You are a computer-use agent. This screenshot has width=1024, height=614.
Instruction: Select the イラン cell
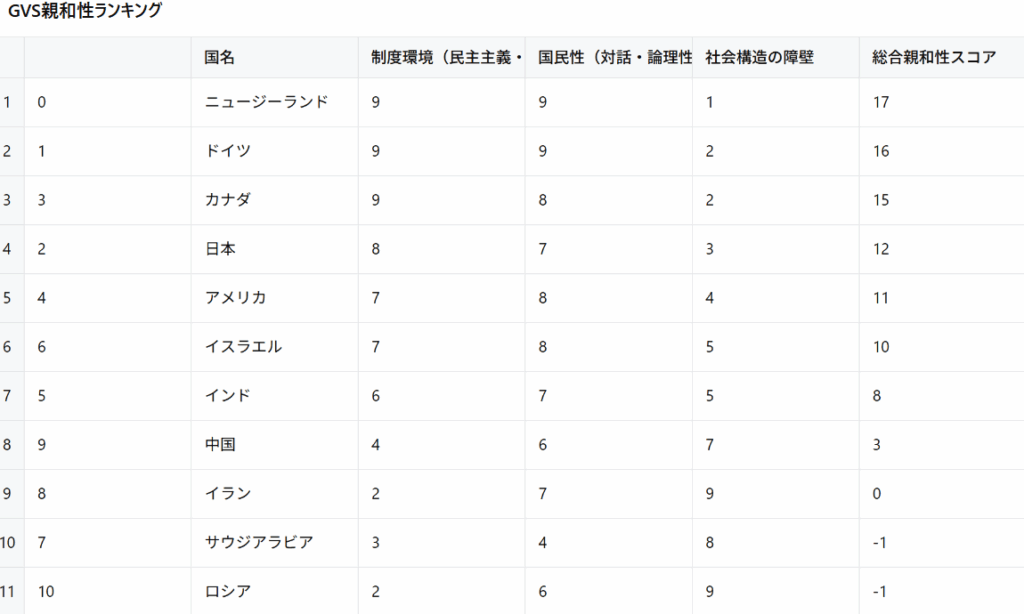[x=274, y=494]
